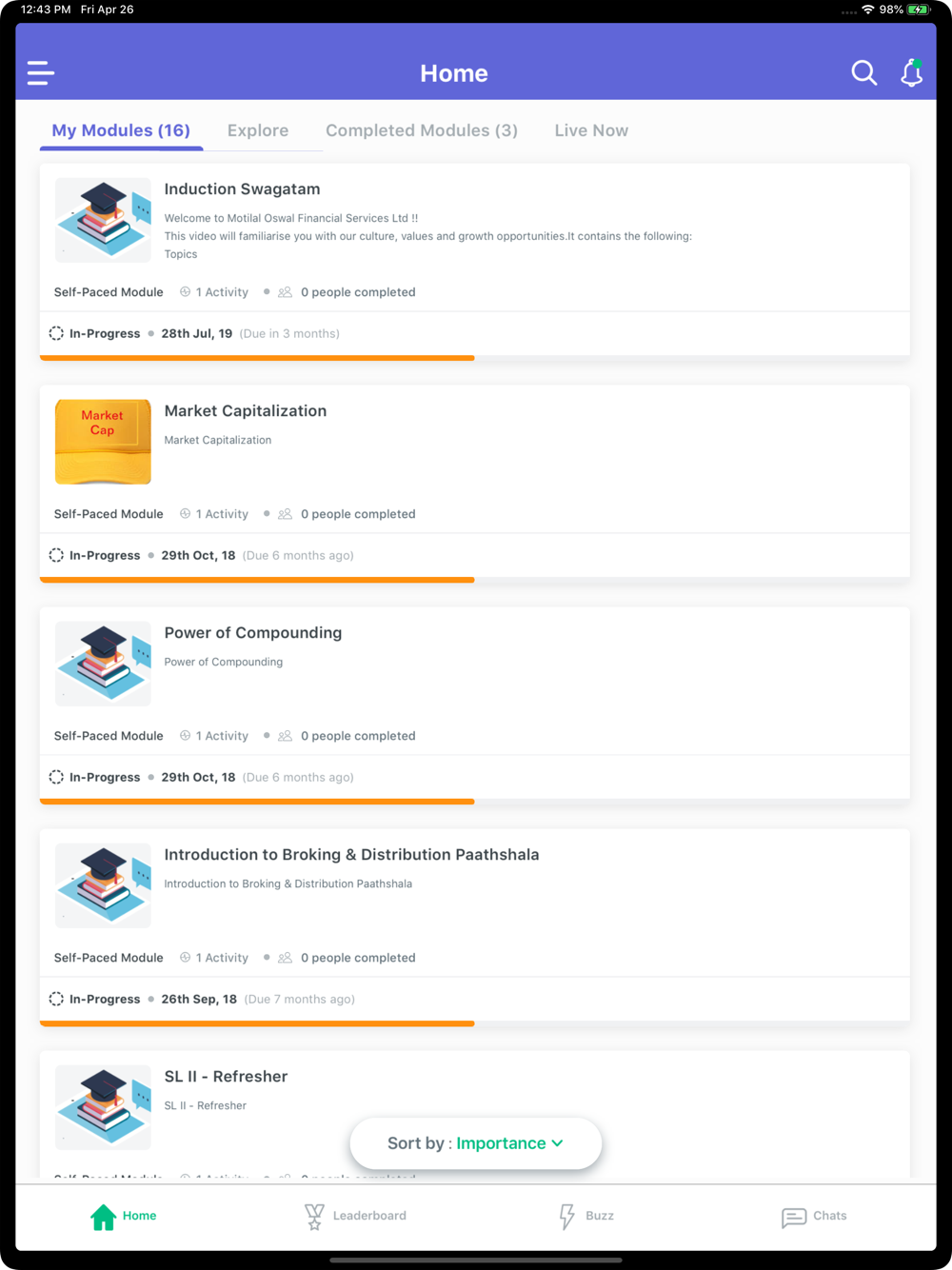952x1270 pixels.
Task: Open notifications bell icon
Action: [x=912, y=72]
